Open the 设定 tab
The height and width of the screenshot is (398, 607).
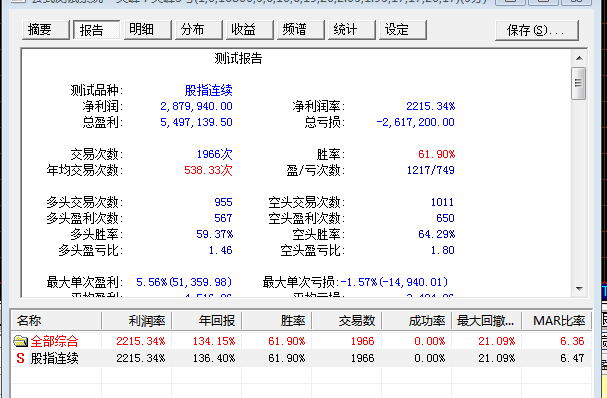403,30
